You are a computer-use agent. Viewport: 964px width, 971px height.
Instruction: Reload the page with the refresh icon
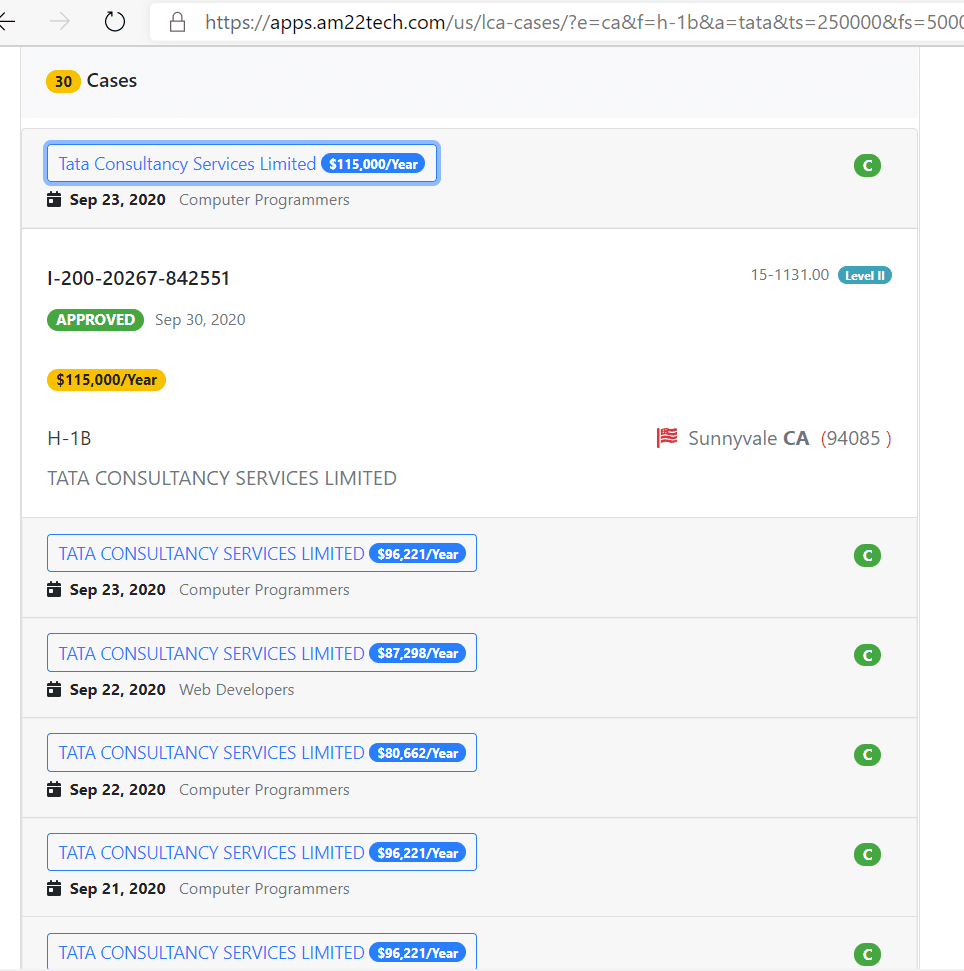115,22
